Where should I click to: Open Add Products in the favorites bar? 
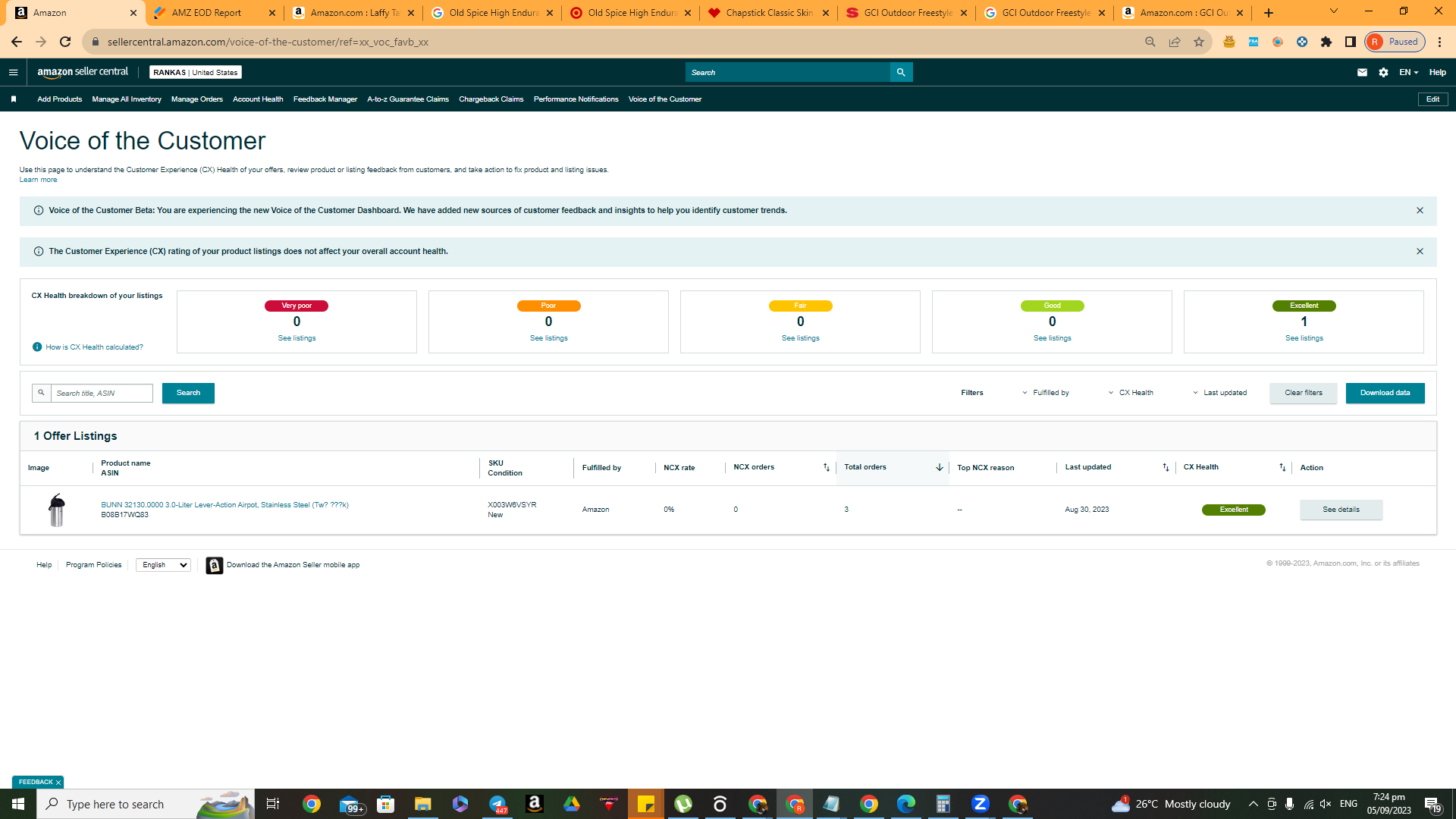[60, 99]
